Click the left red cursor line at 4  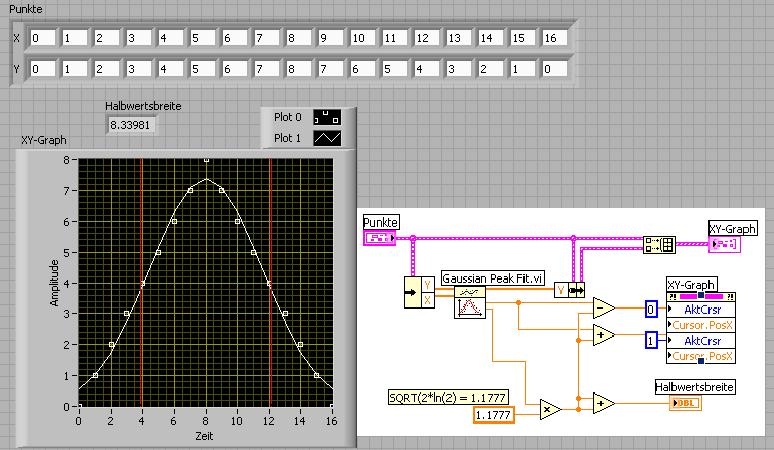(142, 283)
